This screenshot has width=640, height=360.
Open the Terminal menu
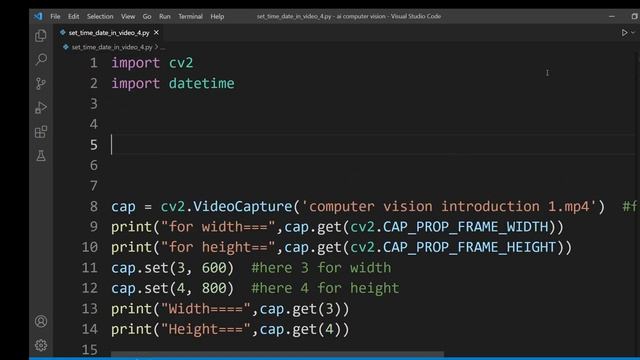click(x=190, y=16)
